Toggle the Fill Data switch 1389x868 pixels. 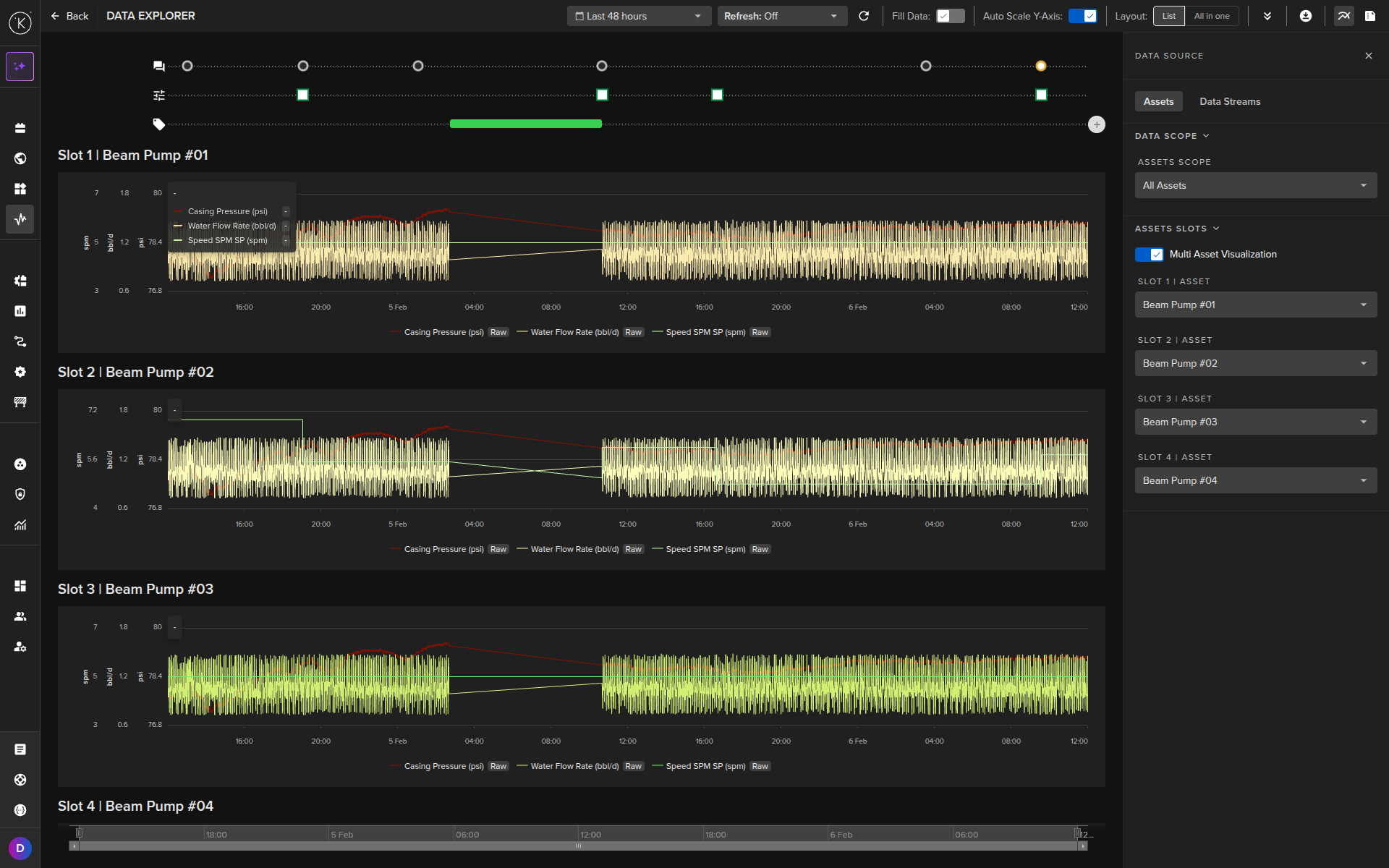coord(950,16)
